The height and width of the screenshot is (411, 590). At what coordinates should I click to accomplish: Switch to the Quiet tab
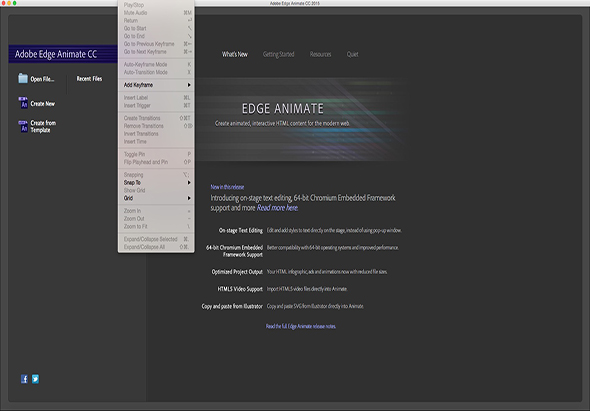tap(353, 55)
